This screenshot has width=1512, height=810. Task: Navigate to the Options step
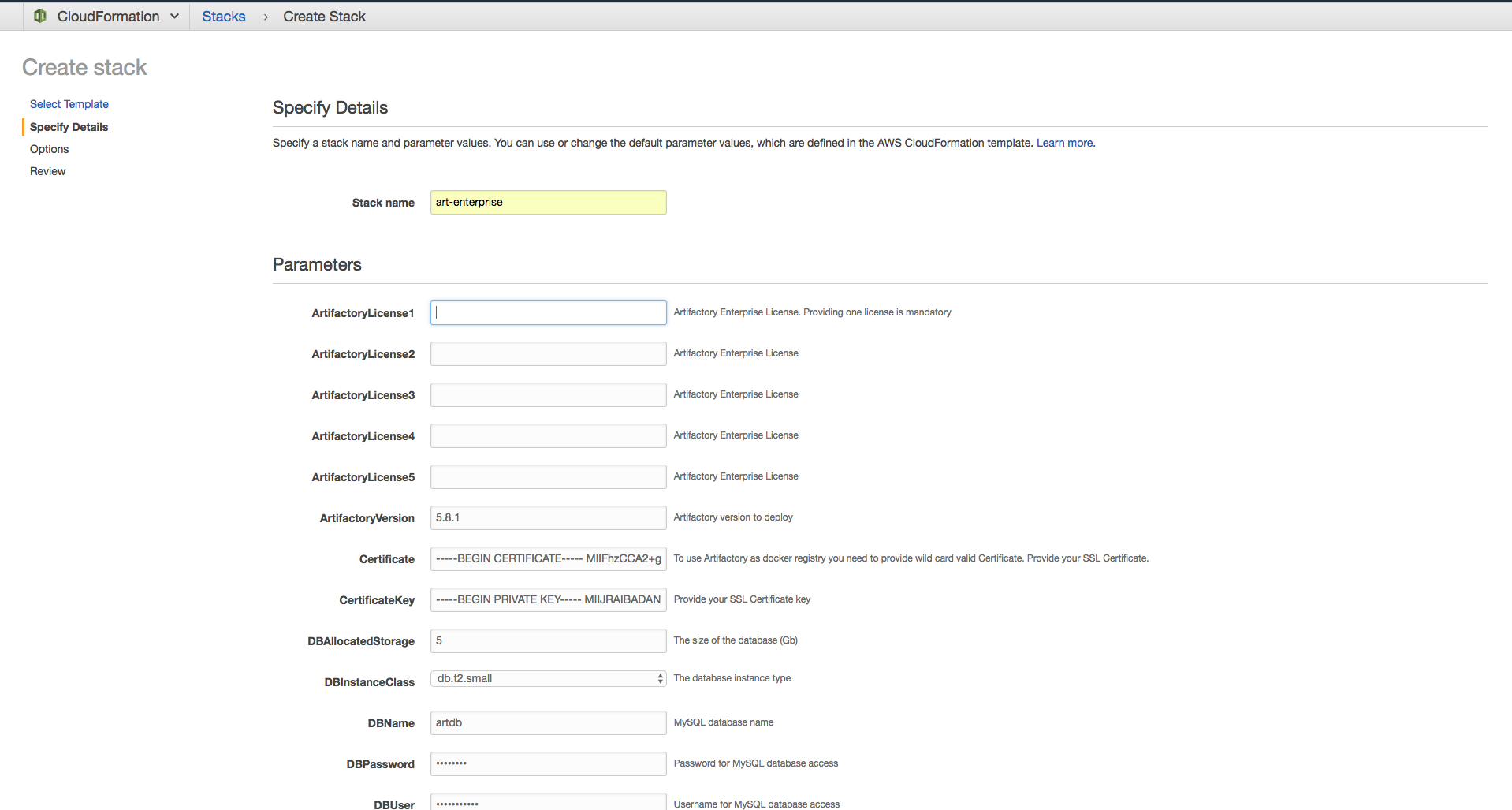click(49, 148)
